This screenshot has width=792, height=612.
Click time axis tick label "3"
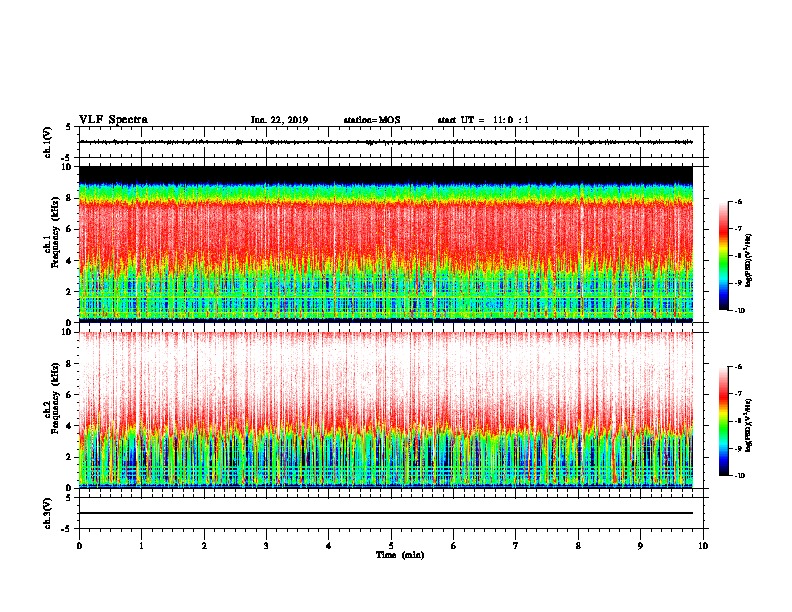coord(266,546)
